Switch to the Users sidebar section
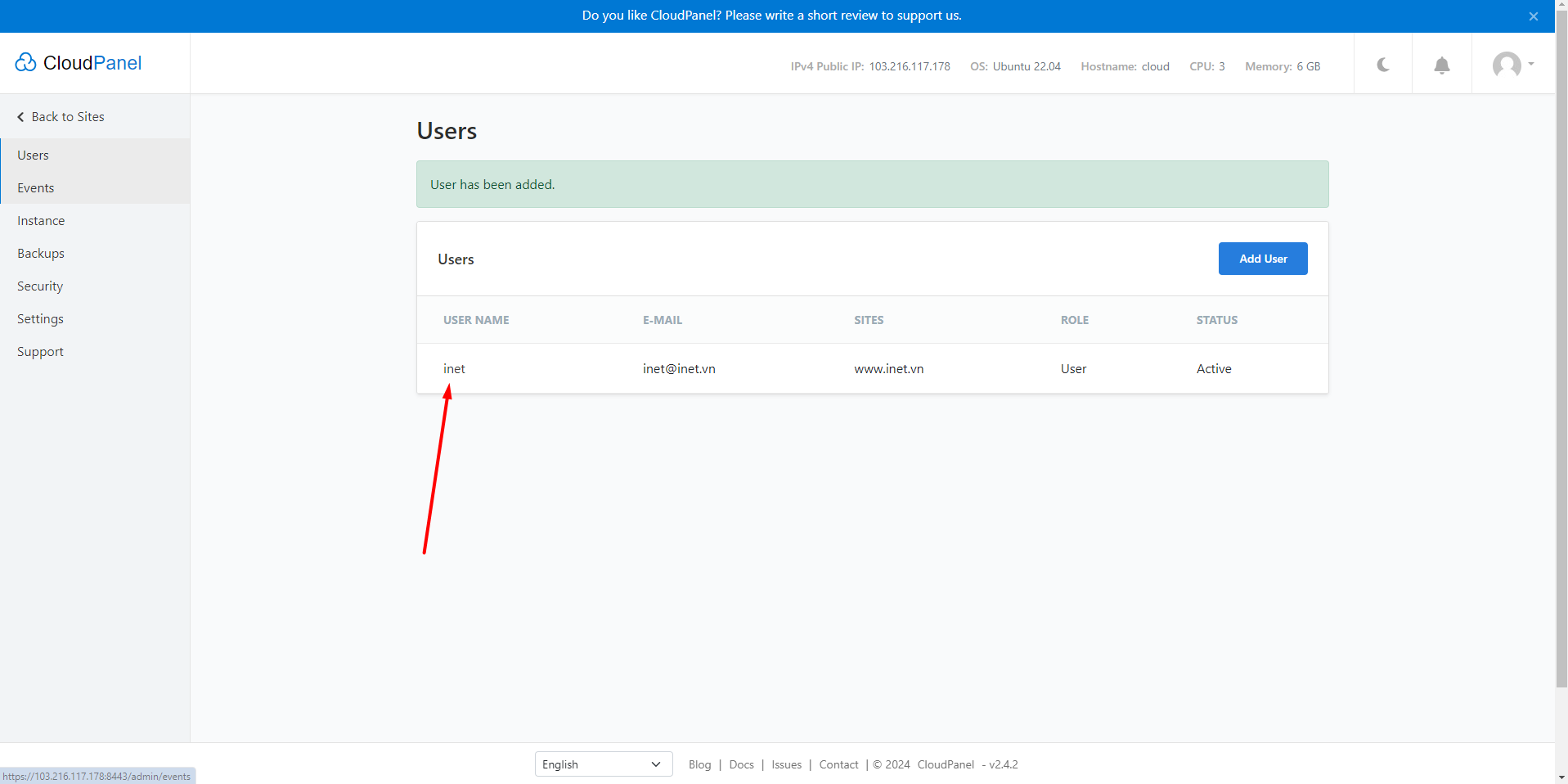The image size is (1568, 784). pyautogui.click(x=33, y=155)
